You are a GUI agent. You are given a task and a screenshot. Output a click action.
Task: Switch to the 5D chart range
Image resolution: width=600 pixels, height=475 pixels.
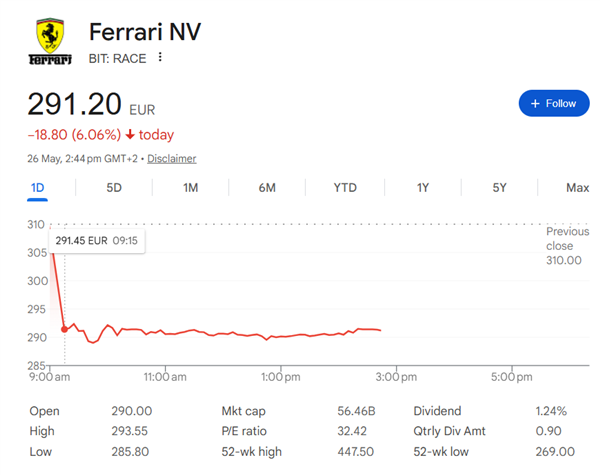[x=114, y=188]
